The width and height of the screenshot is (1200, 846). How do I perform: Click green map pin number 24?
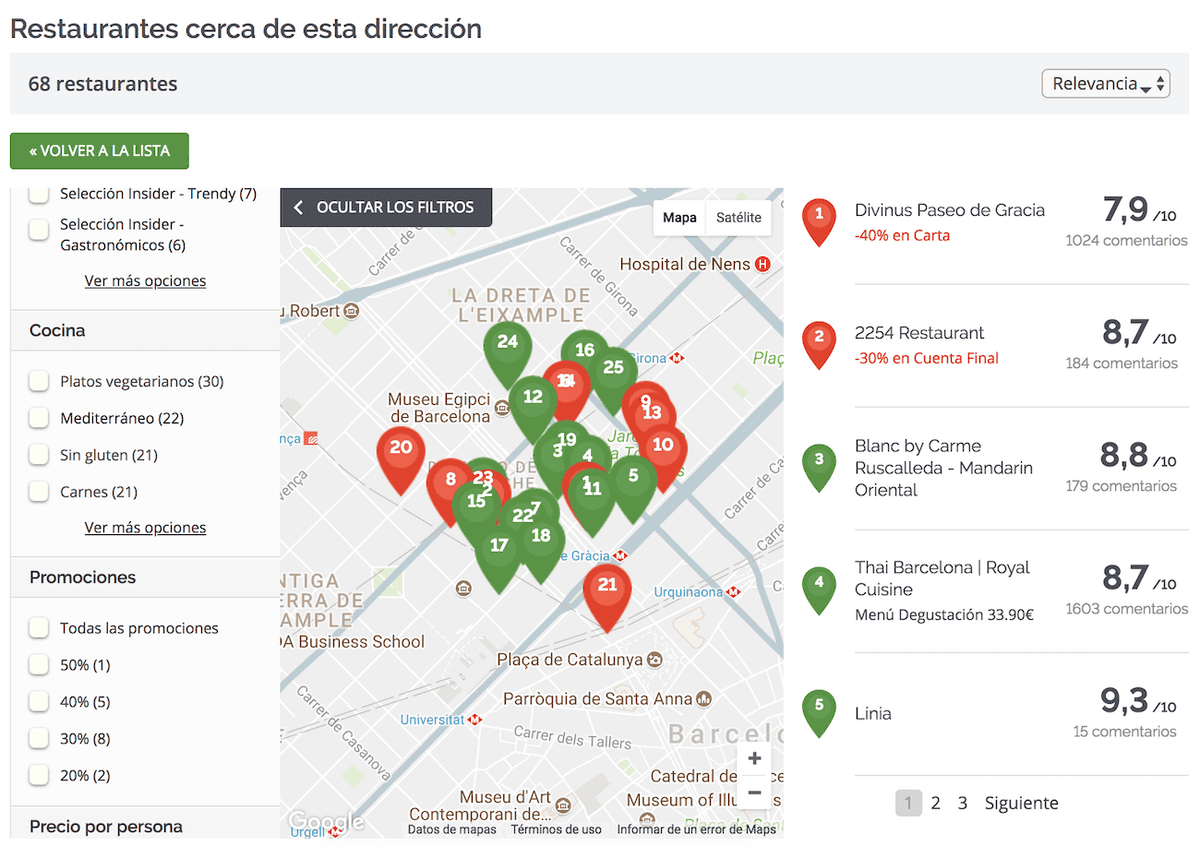[507, 346]
